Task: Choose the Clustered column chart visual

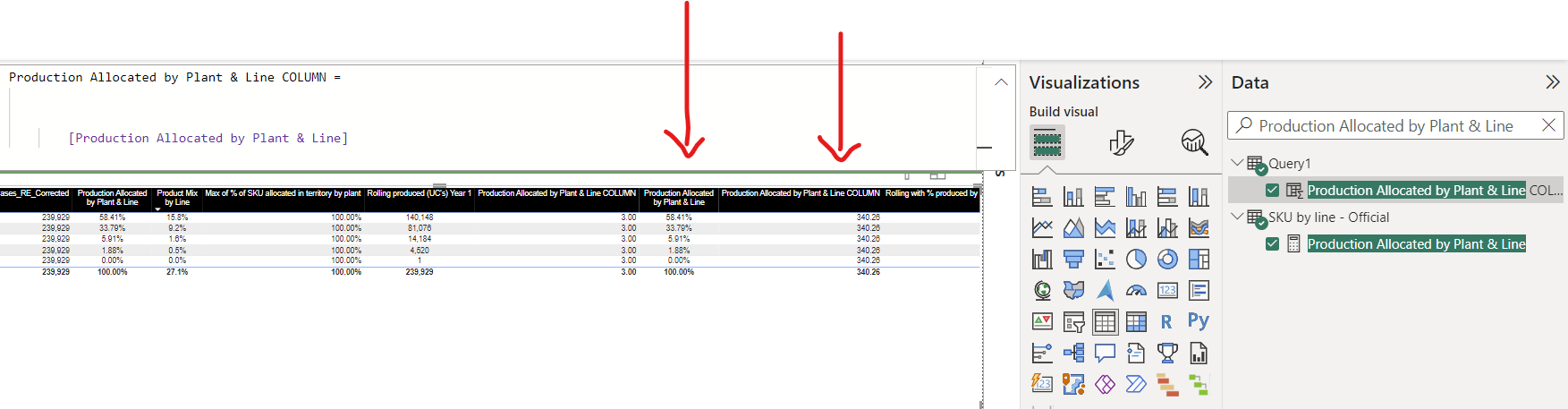Action: (x=1136, y=196)
